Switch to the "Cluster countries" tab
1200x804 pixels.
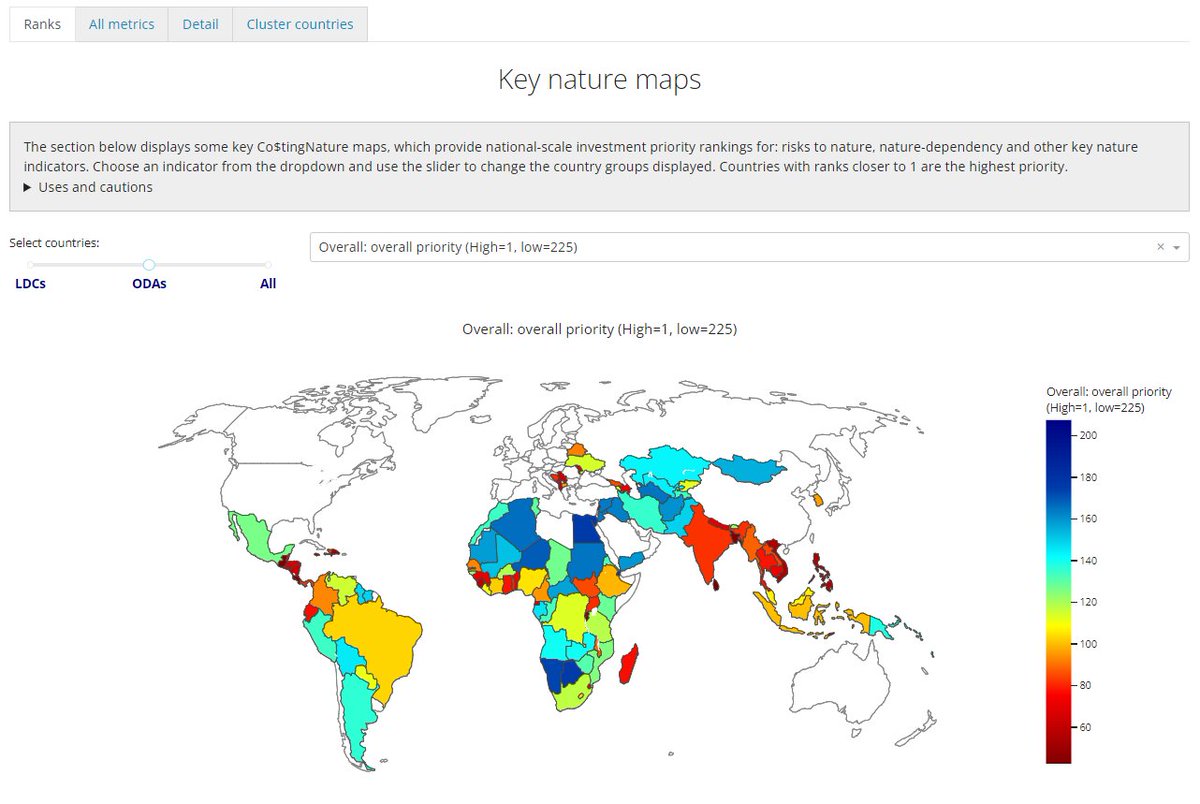(x=301, y=23)
